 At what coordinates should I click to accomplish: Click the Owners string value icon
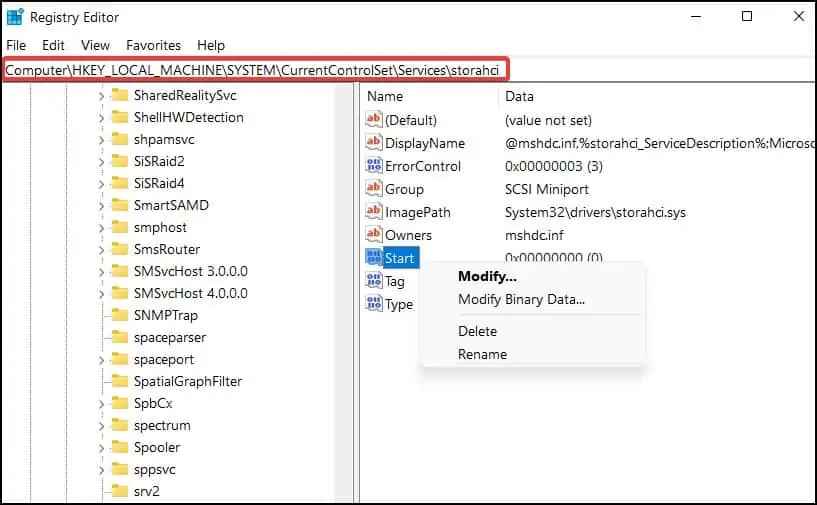click(x=374, y=235)
